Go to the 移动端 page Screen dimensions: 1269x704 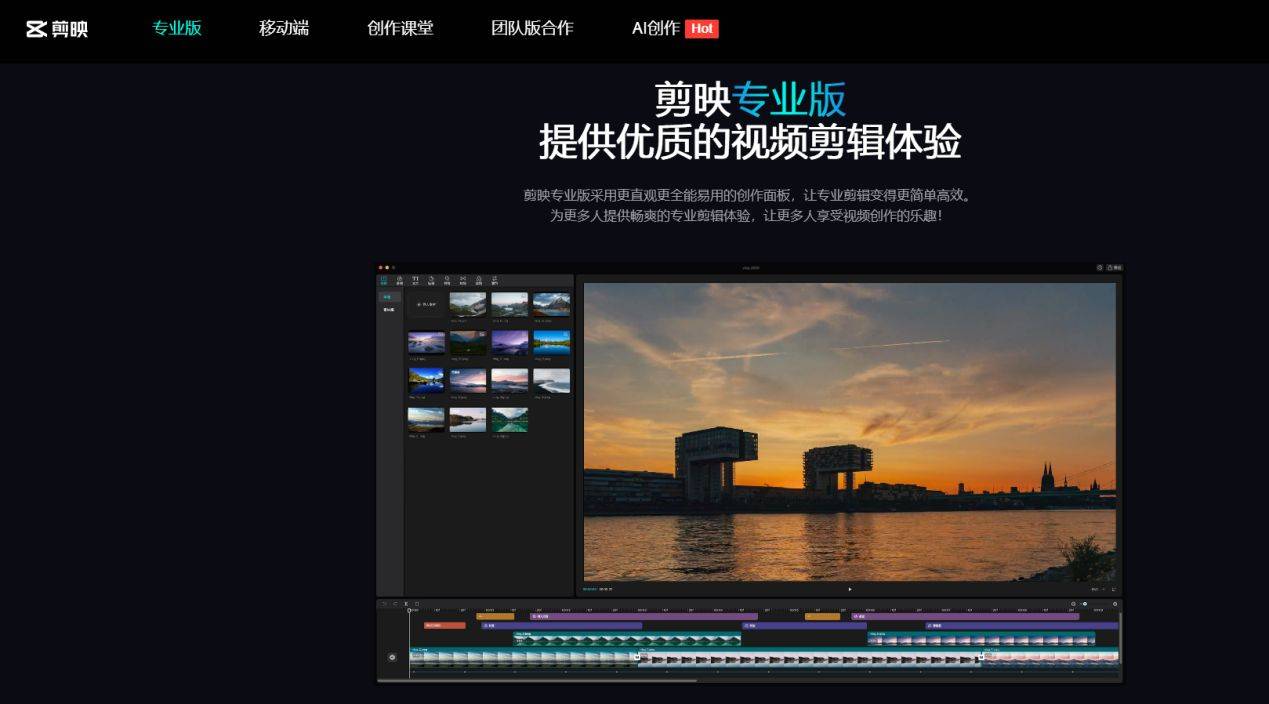tap(284, 28)
